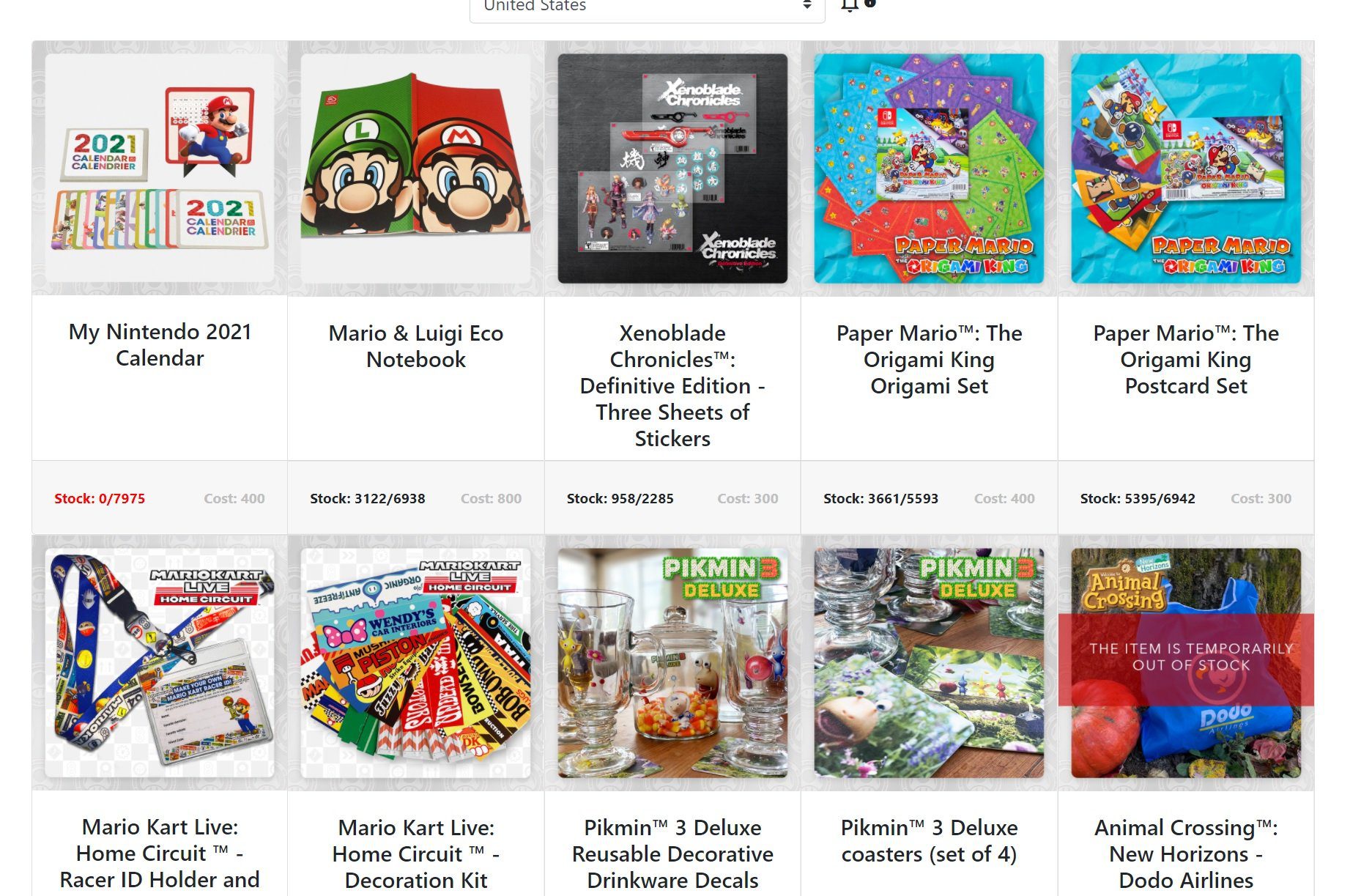Click the Pikmin 3 Deluxe coasters title

point(929,841)
